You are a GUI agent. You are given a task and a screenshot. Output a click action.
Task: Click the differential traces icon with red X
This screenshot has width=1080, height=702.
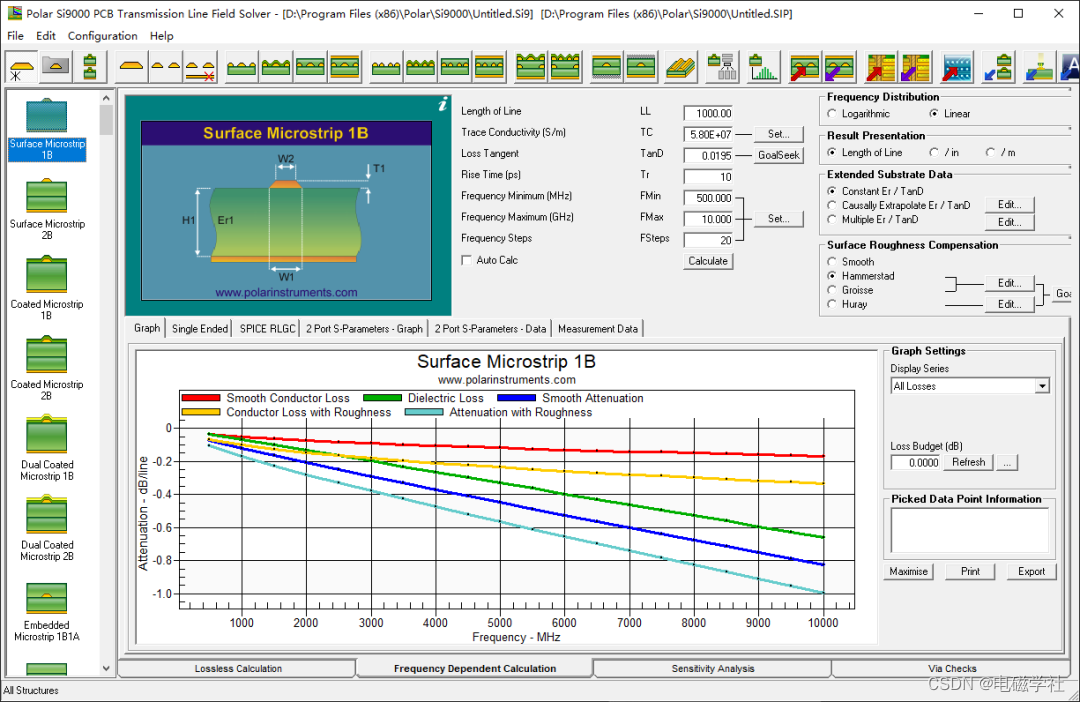click(200, 68)
